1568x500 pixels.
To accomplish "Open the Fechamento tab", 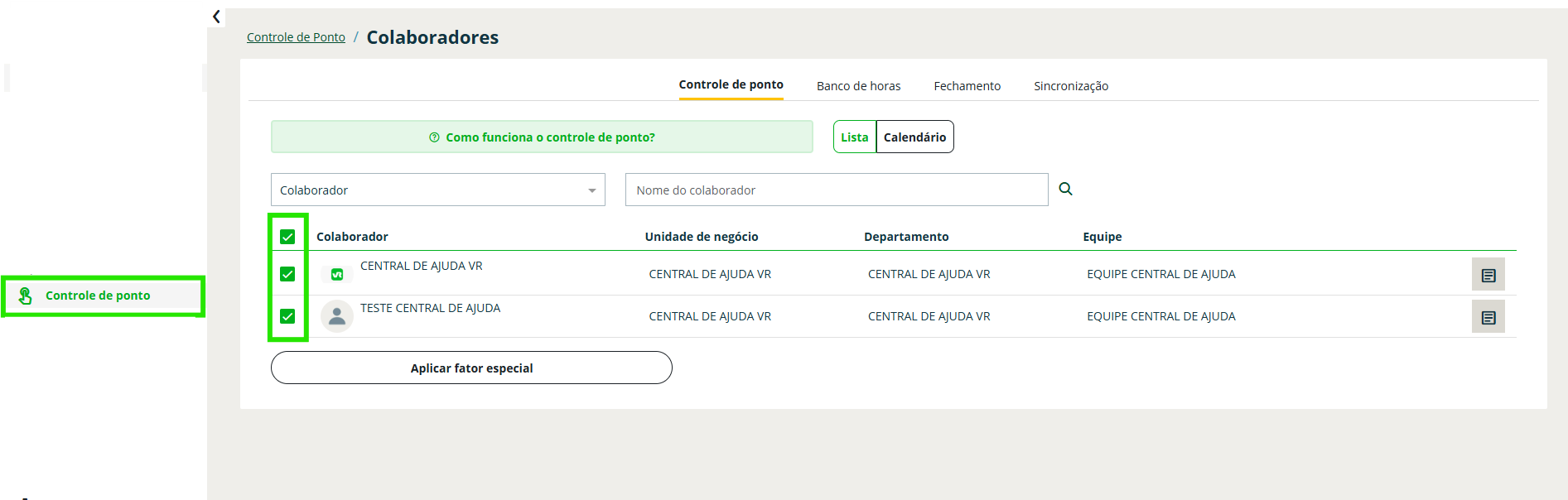I will click(967, 86).
